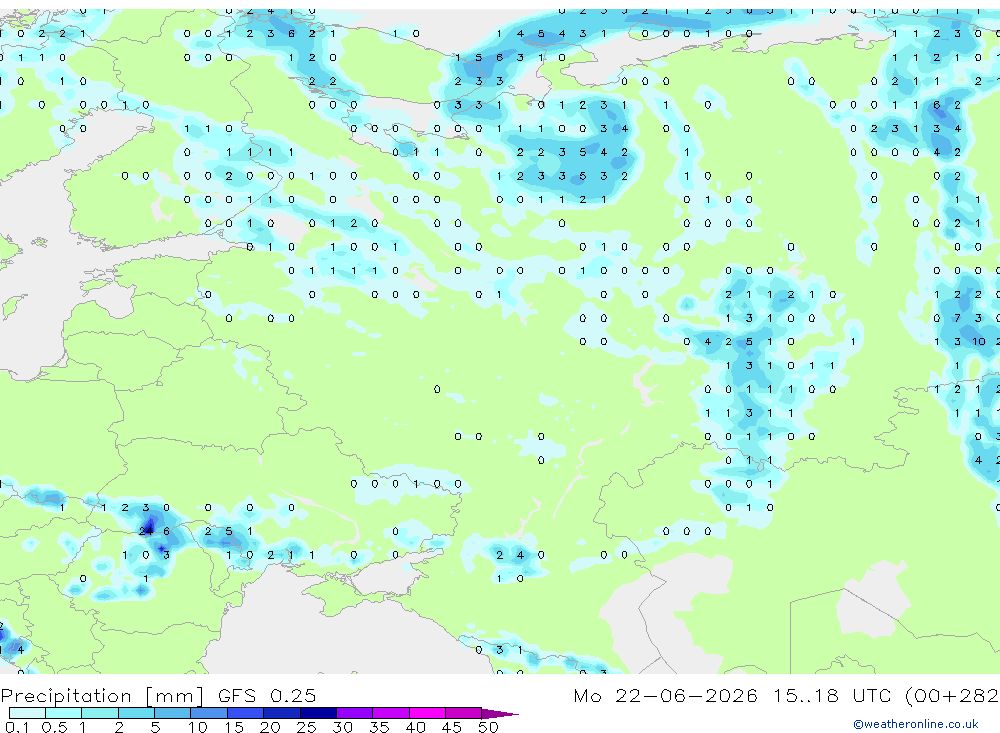
Task: Pick the 15–20 mm legend color swatch
Action: 246,713
